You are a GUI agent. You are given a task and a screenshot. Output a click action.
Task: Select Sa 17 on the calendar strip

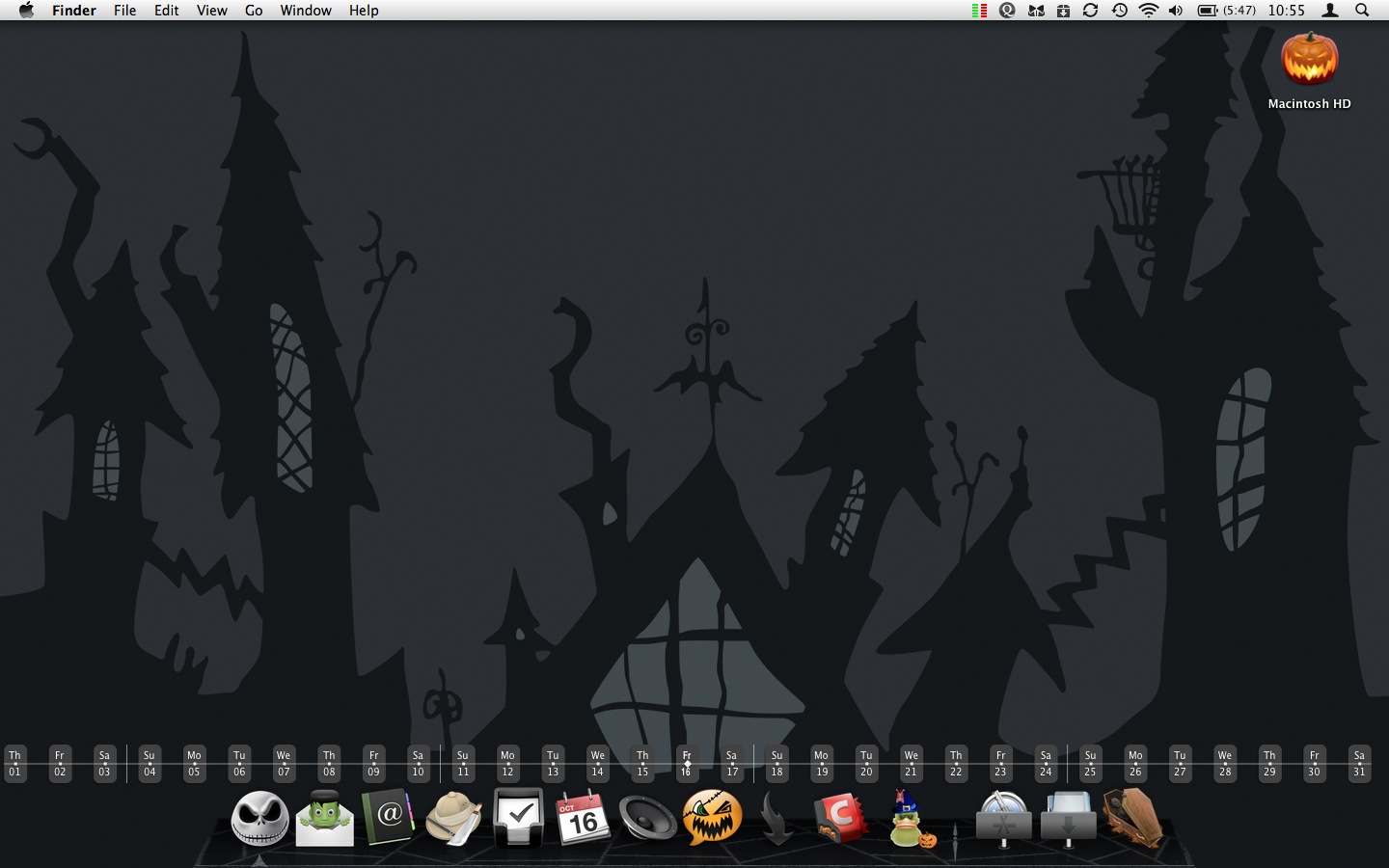click(731, 764)
